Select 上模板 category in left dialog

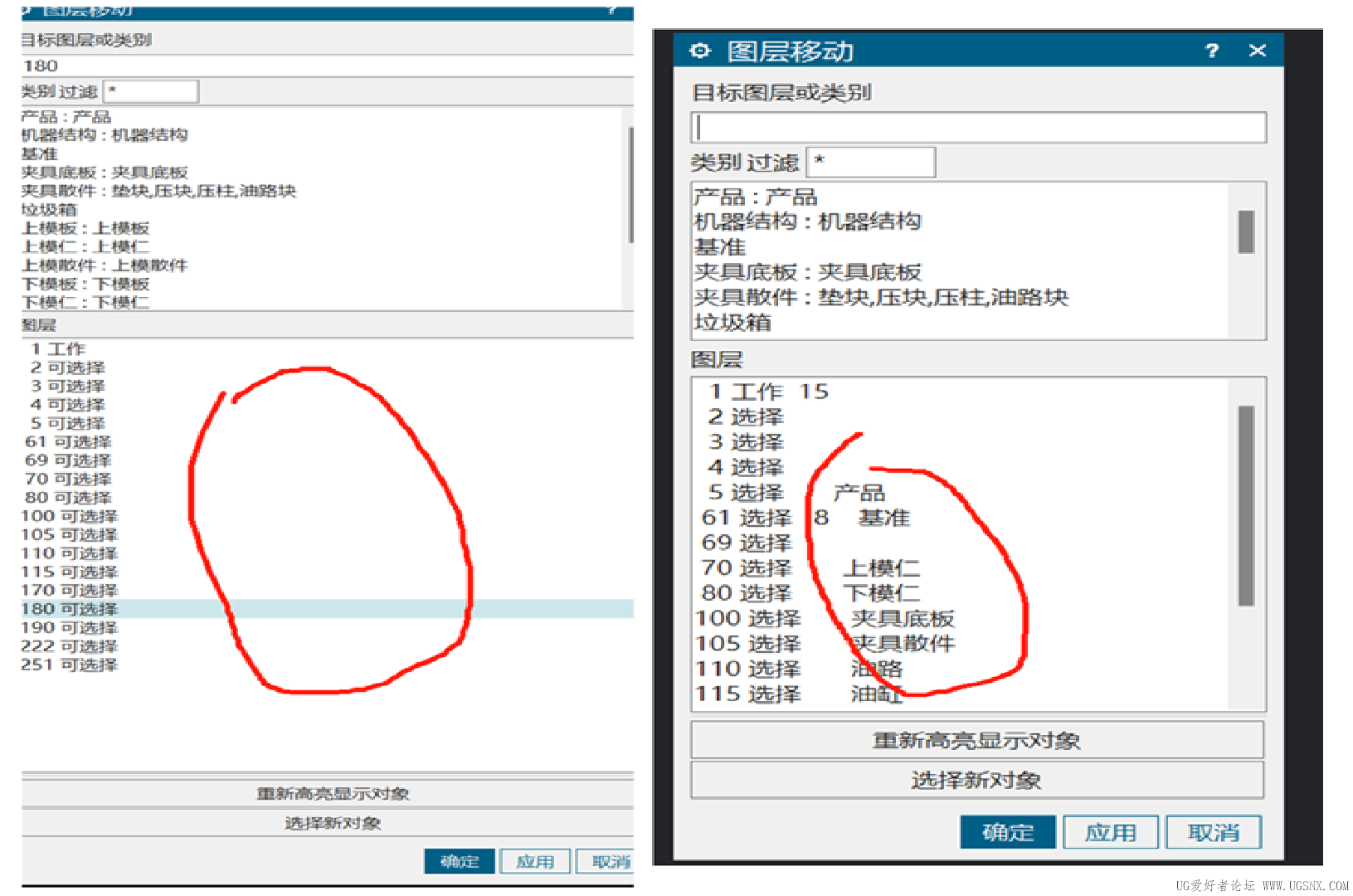(85, 228)
